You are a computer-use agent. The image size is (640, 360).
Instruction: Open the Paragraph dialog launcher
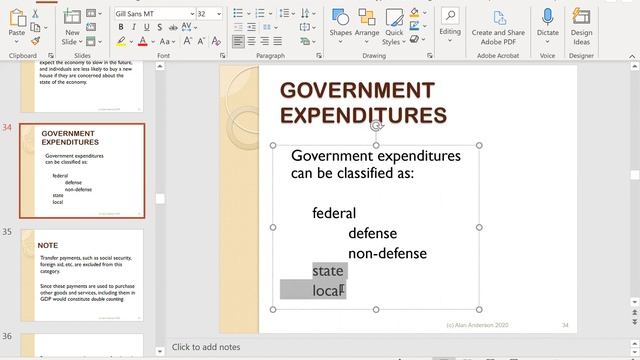pyautogui.click(x=319, y=56)
